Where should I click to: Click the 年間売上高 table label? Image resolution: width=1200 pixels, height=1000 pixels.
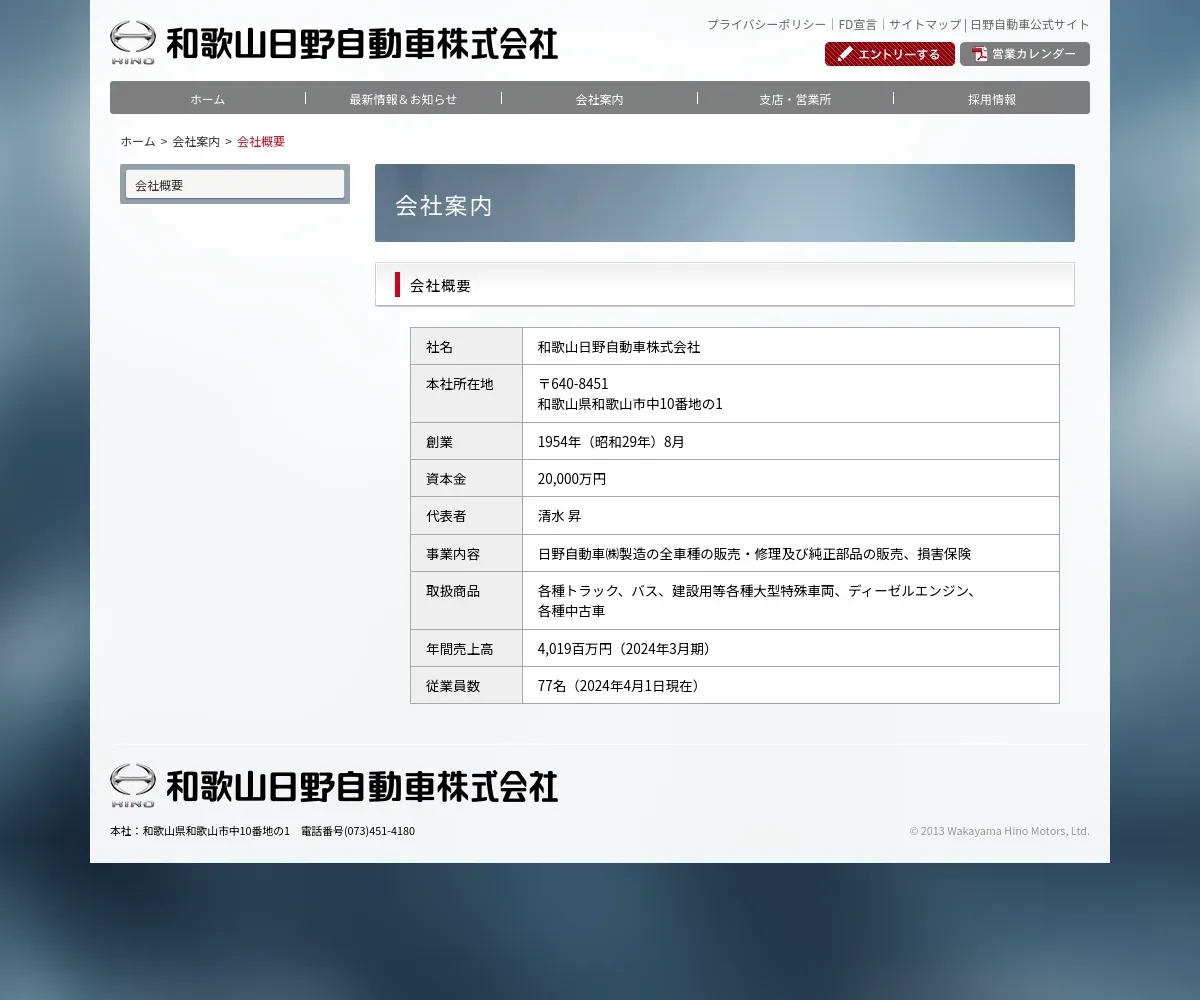point(459,649)
